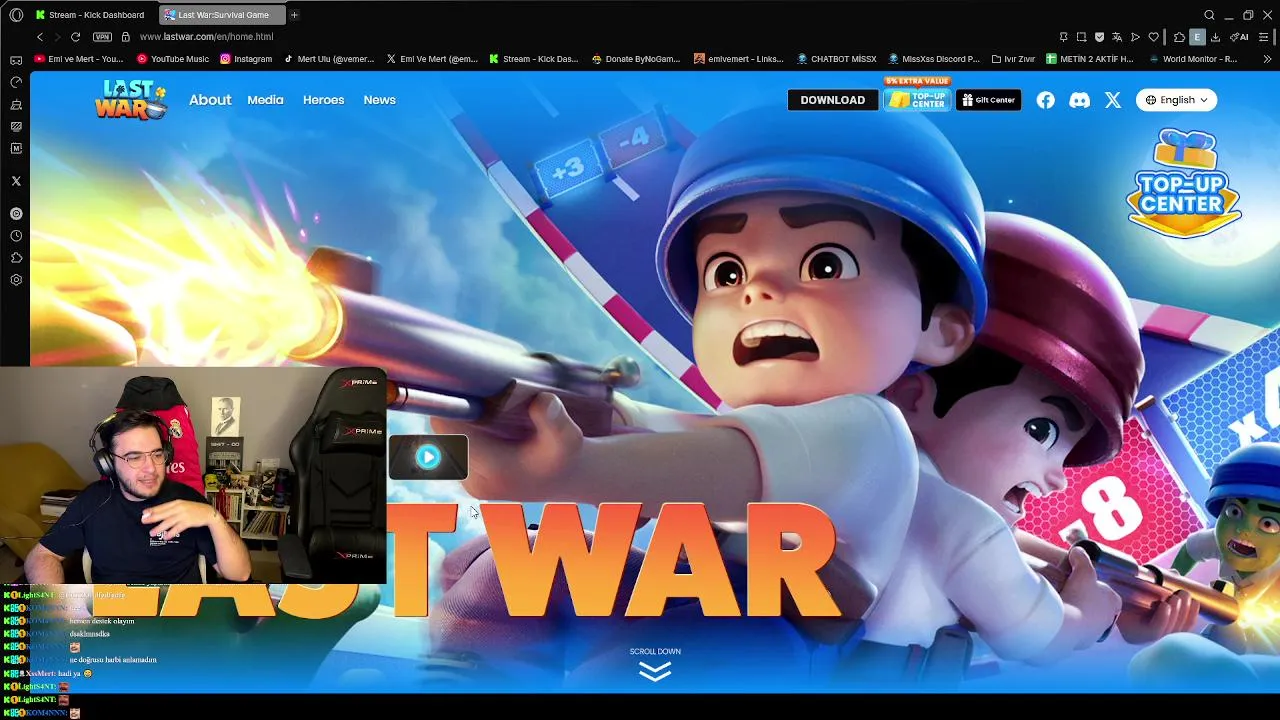Open the extensions cube in toolbar
This screenshot has width=1280, height=720.
[1179, 37]
